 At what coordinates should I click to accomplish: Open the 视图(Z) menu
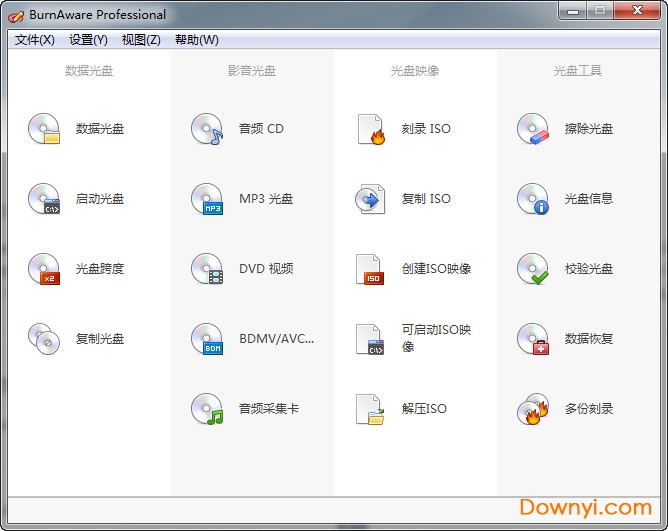pyautogui.click(x=141, y=40)
